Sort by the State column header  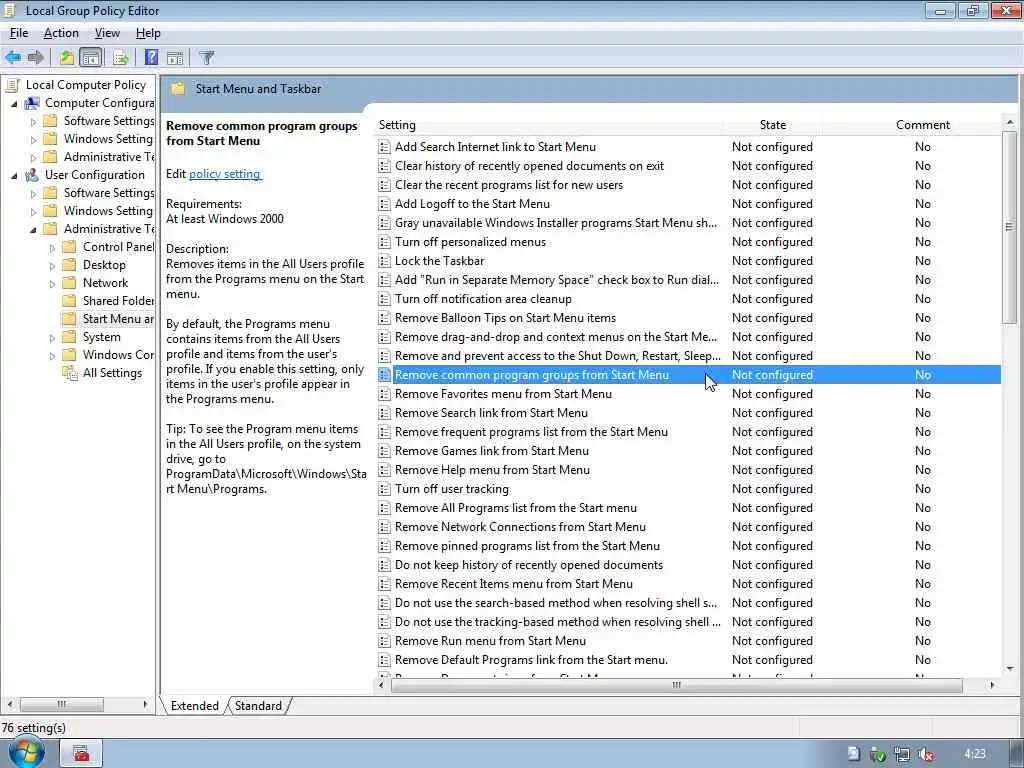click(x=773, y=125)
